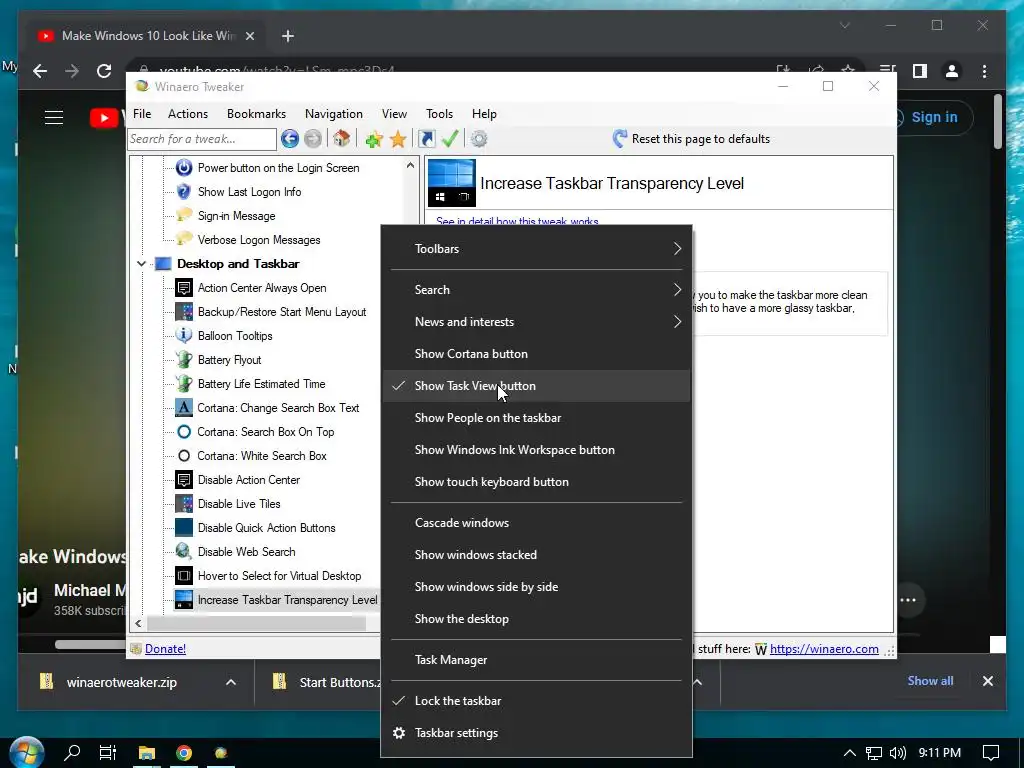Open winaerotweaker.zip download options chevron
1024x768 pixels.
pyautogui.click(x=231, y=682)
